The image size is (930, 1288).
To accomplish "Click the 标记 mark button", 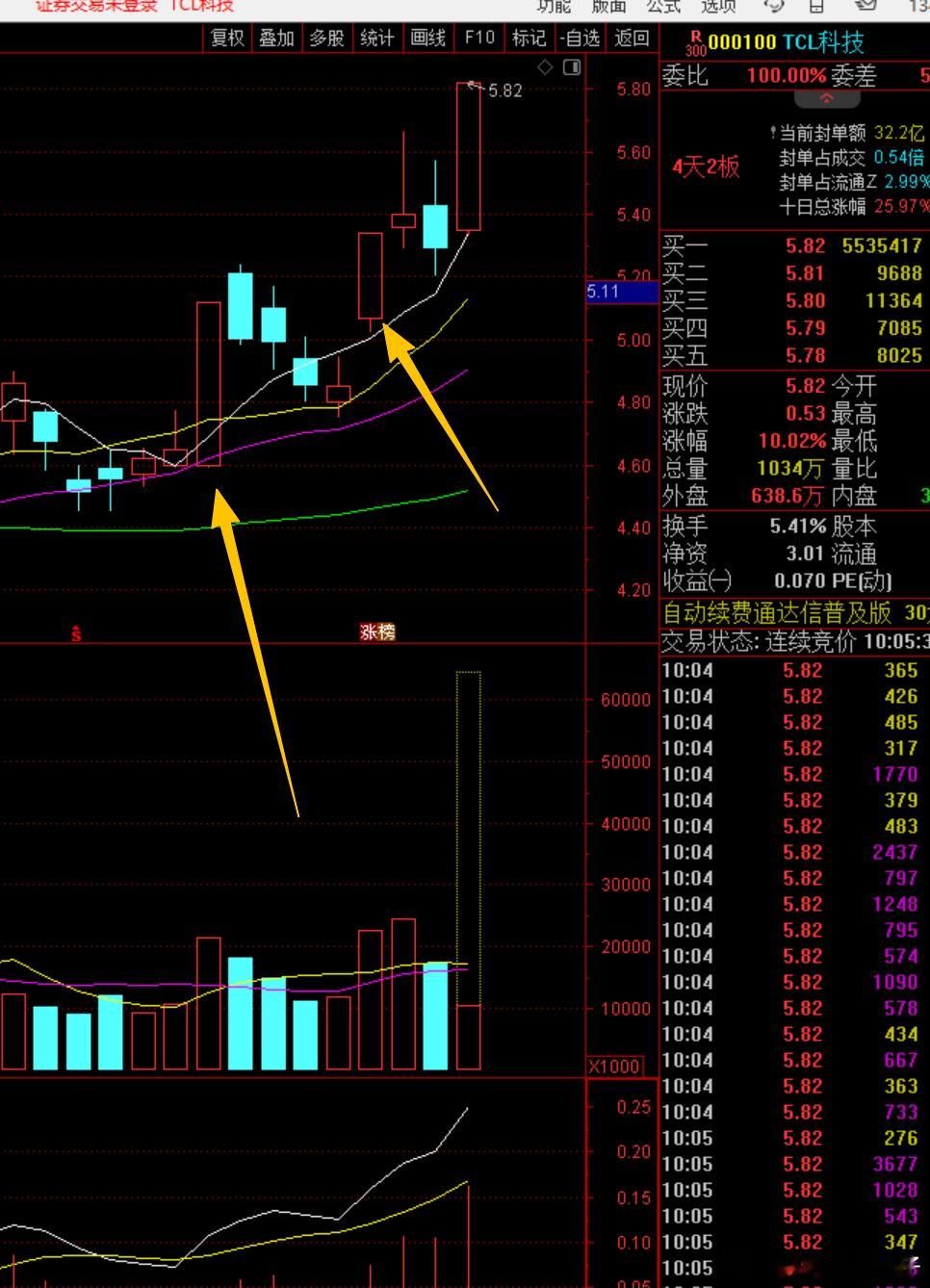I will pyautogui.click(x=529, y=38).
